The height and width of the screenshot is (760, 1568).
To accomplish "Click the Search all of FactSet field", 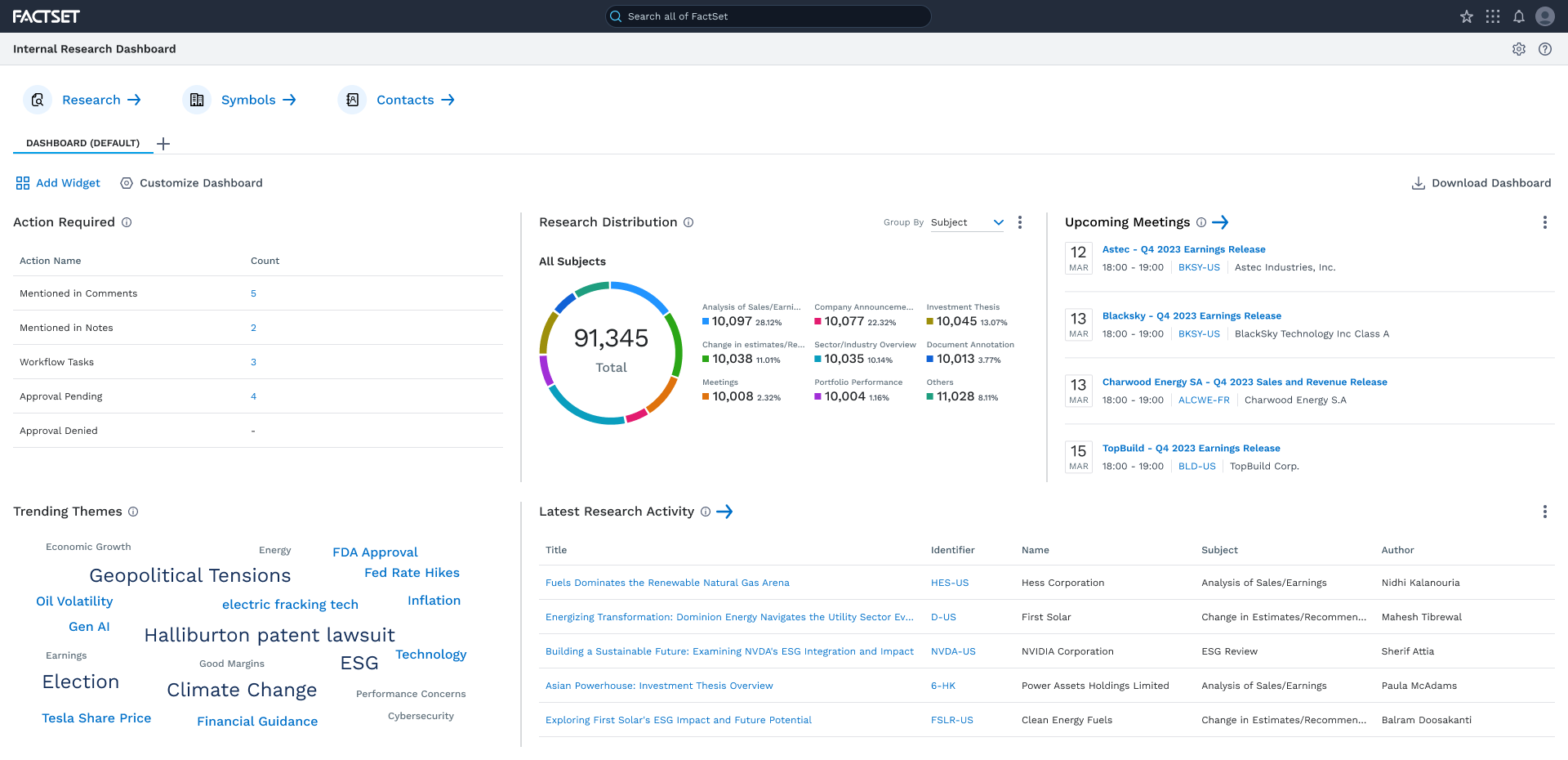I will [x=768, y=16].
